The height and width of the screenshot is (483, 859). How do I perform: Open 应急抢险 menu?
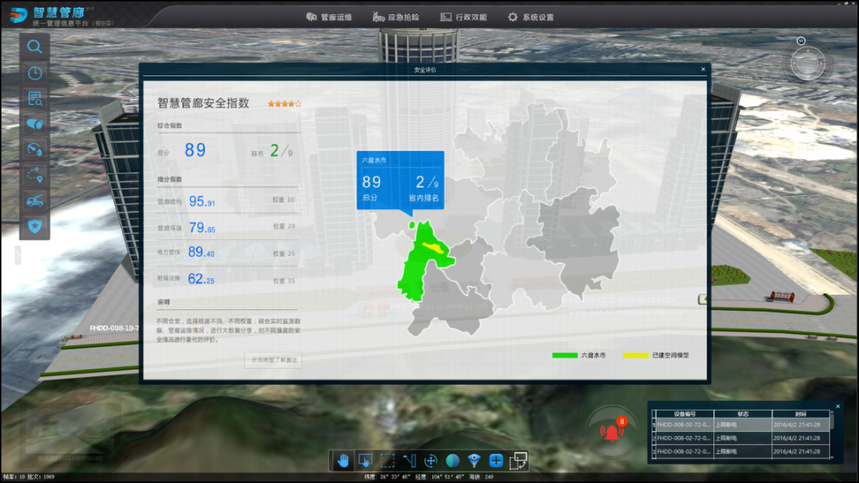pyautogui.click(x=396, y=17)
